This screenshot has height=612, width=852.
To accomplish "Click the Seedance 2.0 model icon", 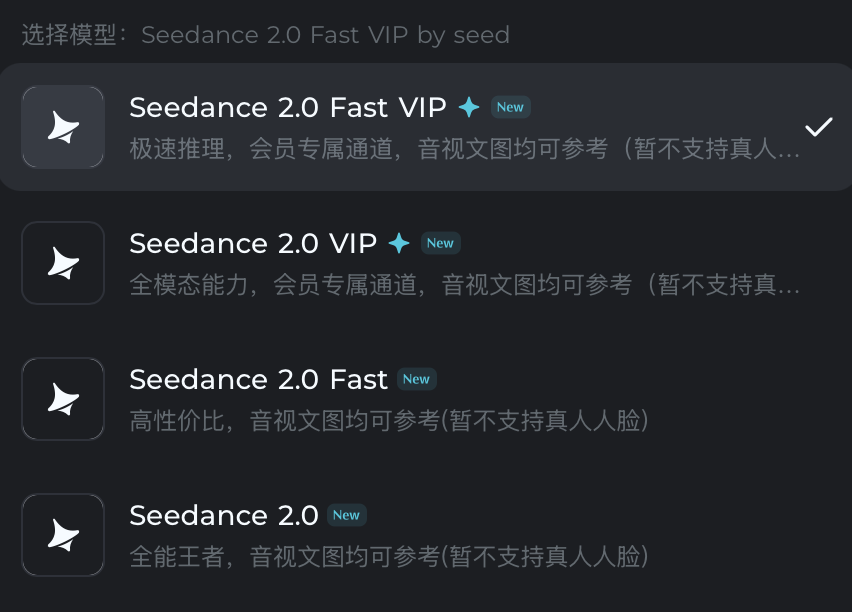I will [63, 535].
